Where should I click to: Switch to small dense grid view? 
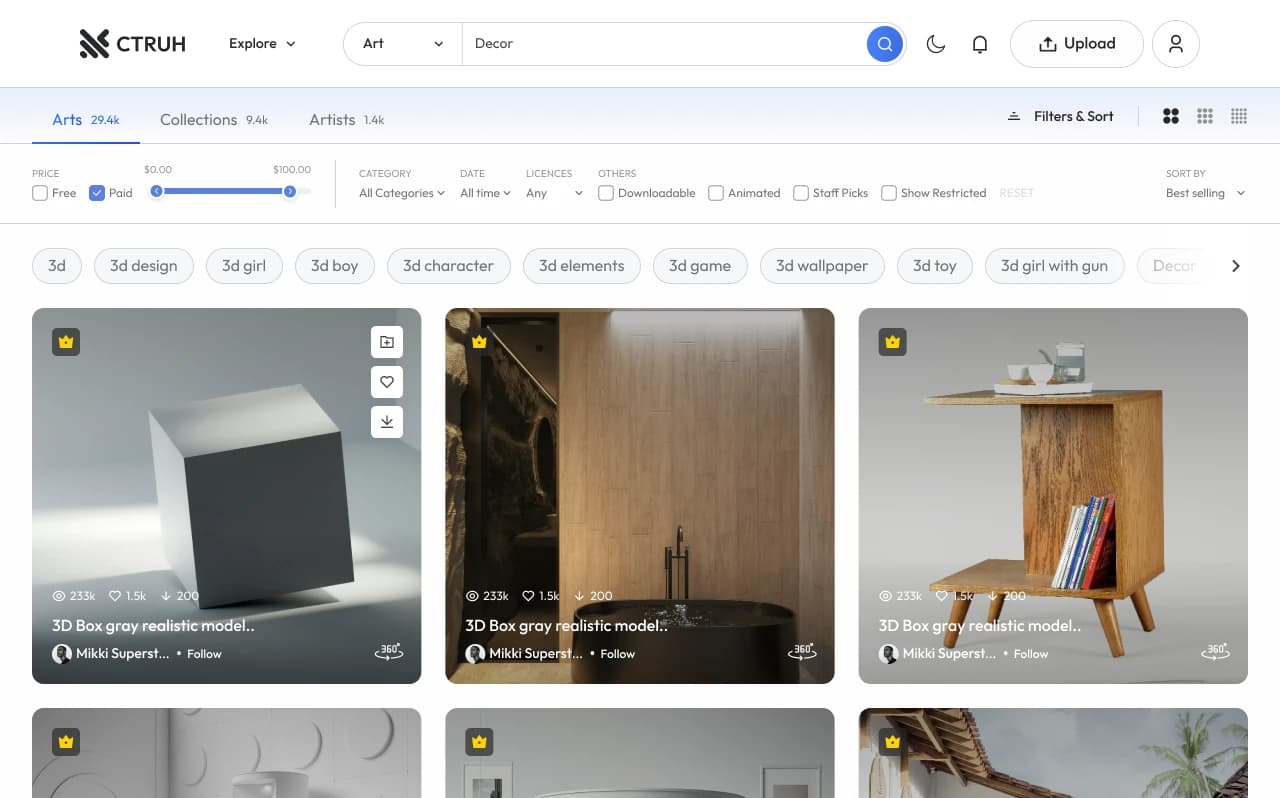tap(1239, 116)
